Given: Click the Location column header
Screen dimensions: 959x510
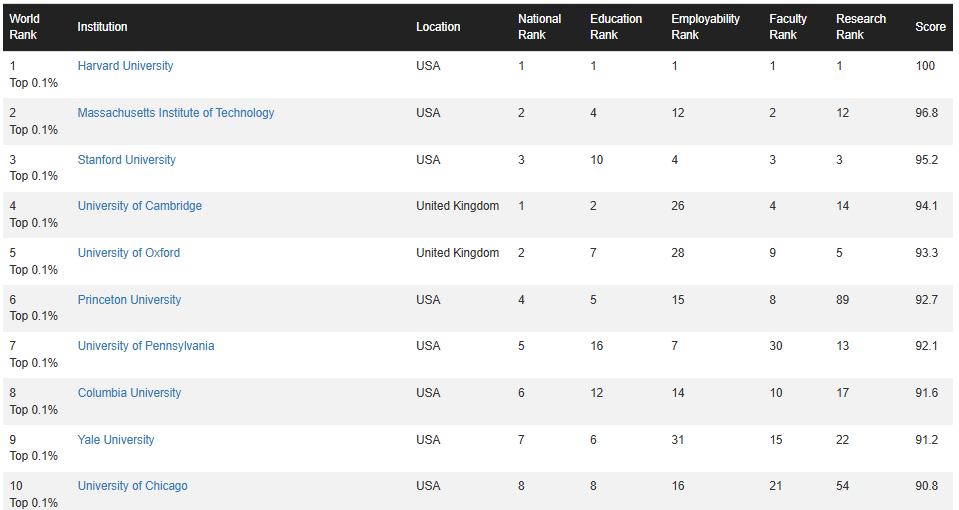Looking at the screenshot, I should click(x=438, y=27).
